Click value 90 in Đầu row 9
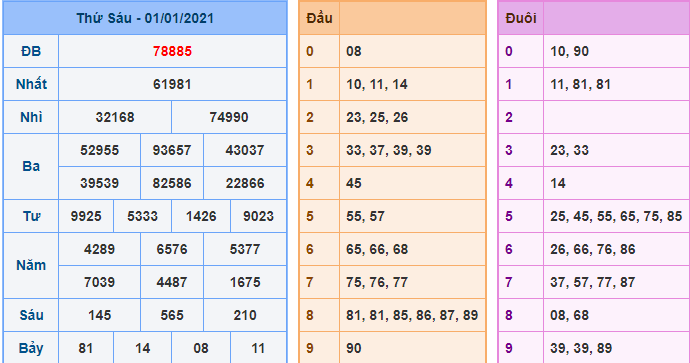The width and height of the screenshot is (690, 363). [x=354, y=348]
